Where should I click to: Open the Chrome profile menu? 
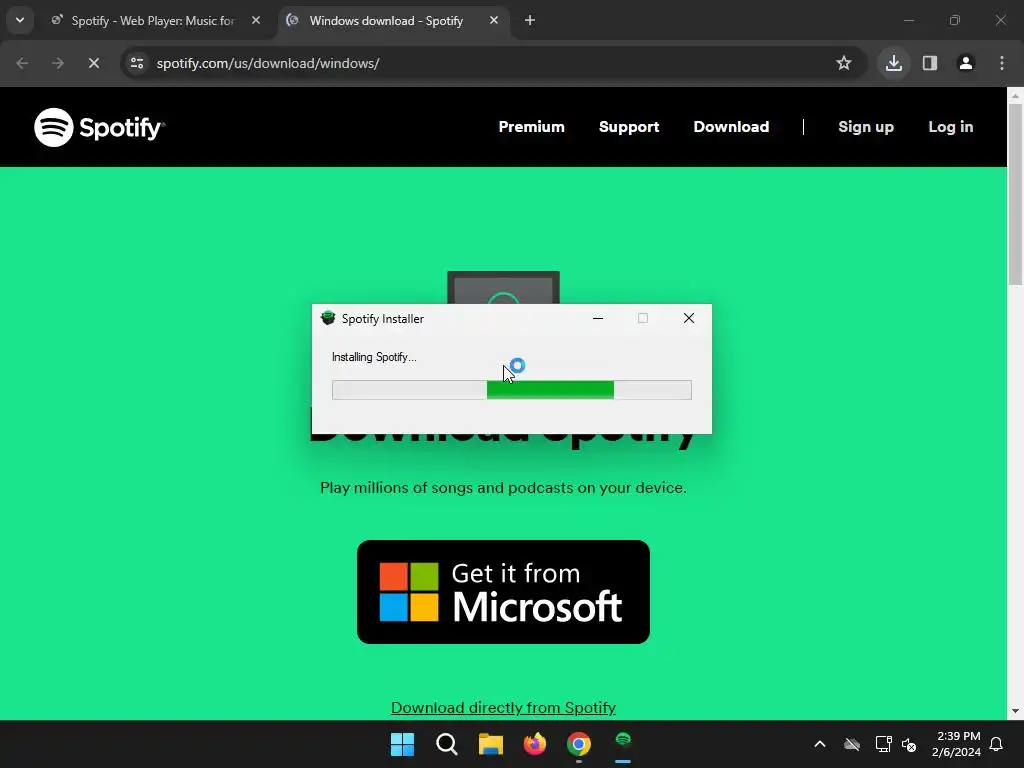966,63
